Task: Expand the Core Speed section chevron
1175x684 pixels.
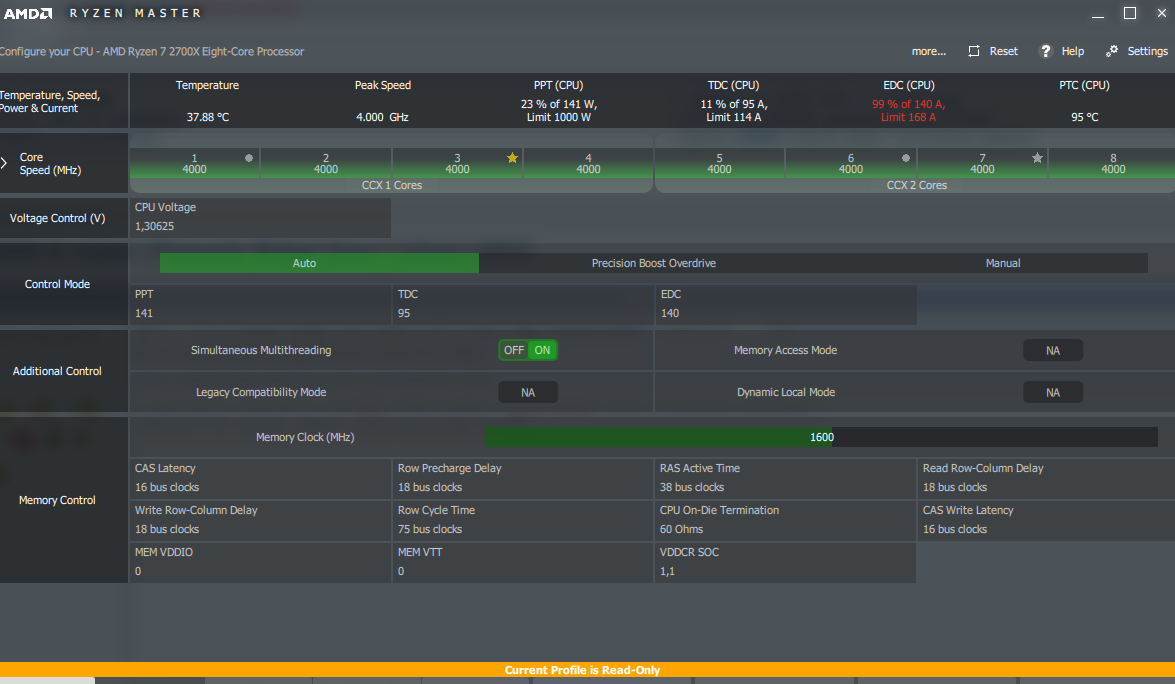Action: 4,163
